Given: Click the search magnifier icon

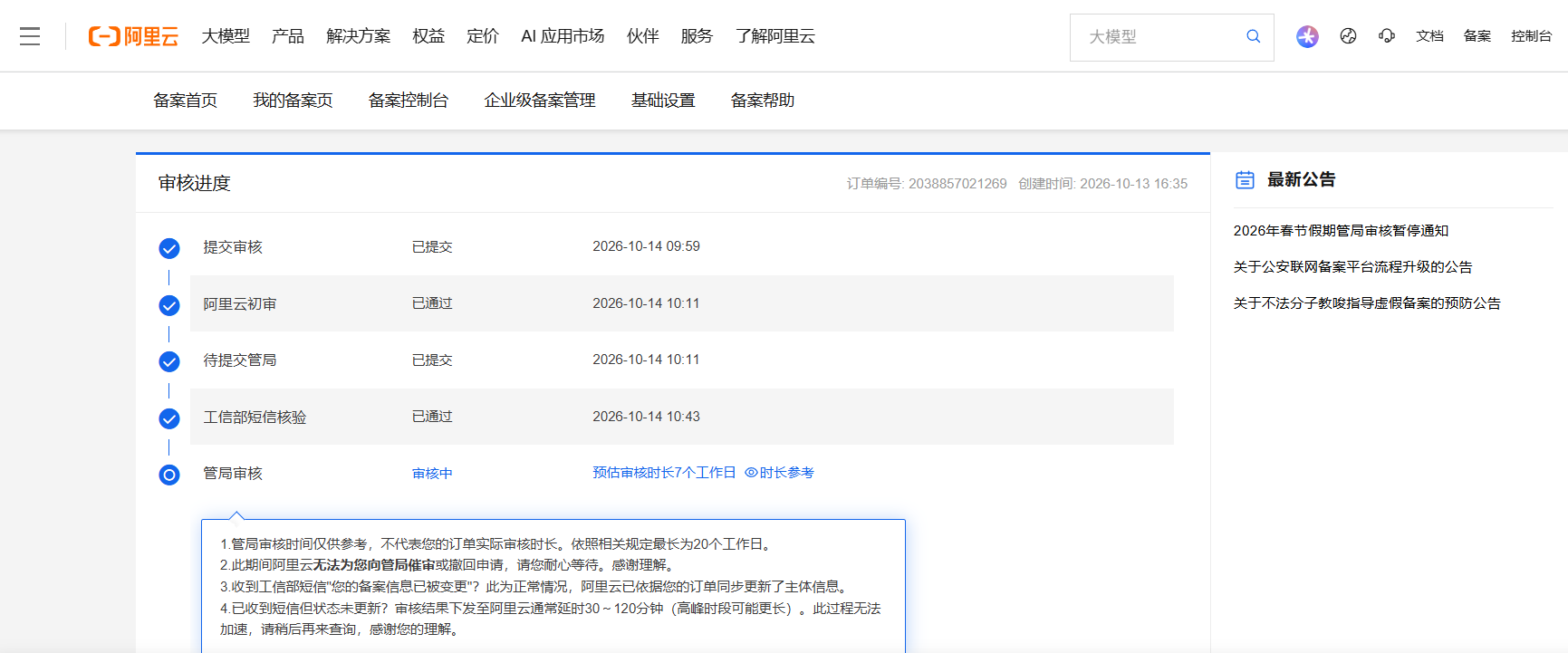Looking at the screenshot, I should [1254, 36].
